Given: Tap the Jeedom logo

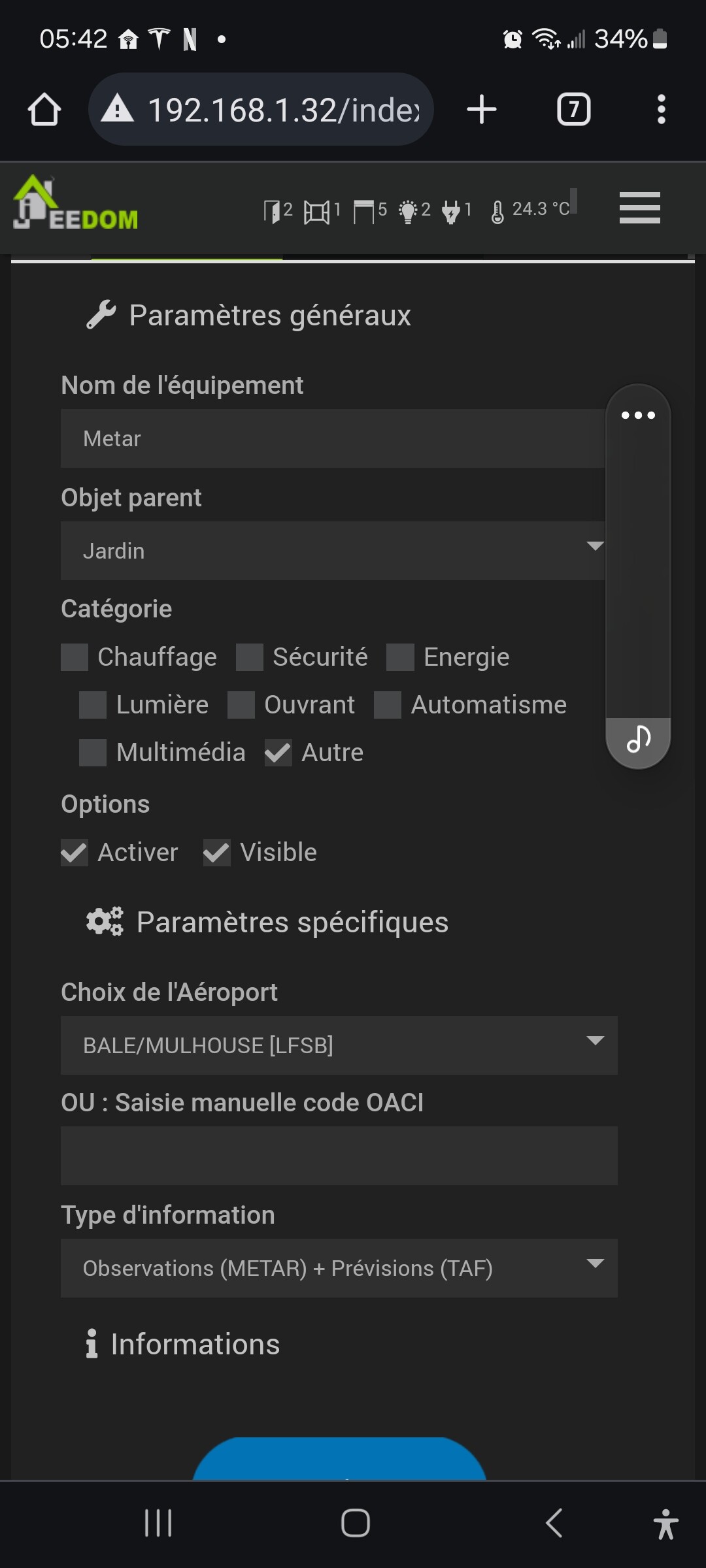Looking at the screenshot, I should click(x=75, y=204).
